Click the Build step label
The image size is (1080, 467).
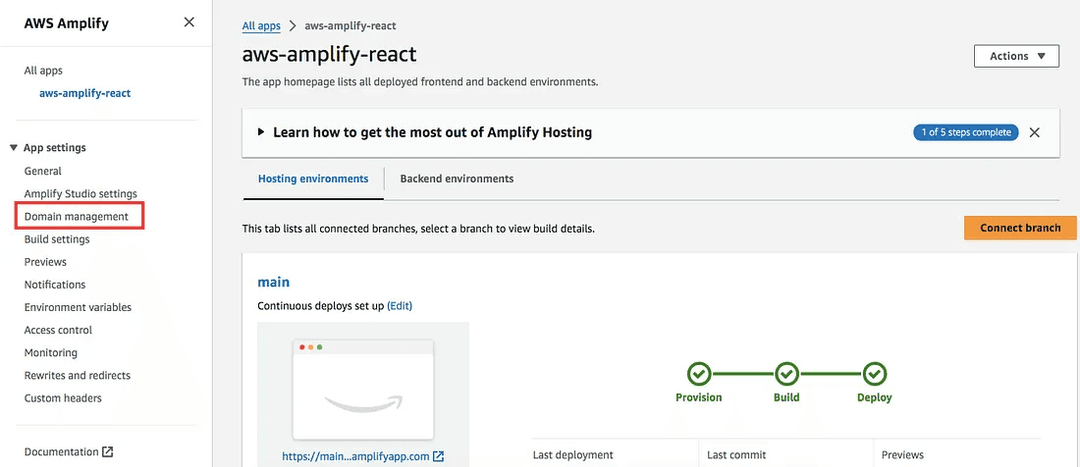787,398
